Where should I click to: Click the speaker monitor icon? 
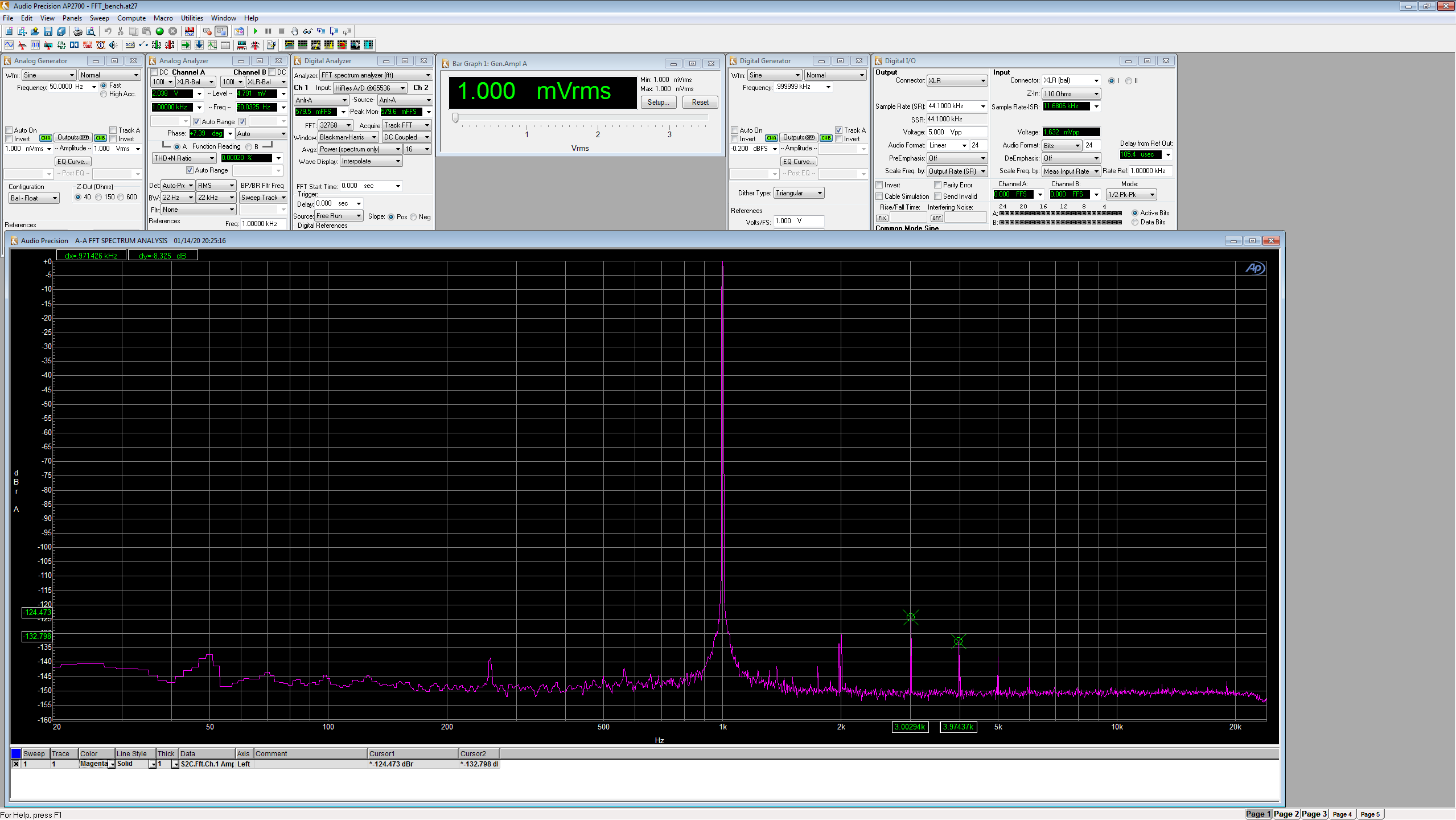tap(113, 45)
